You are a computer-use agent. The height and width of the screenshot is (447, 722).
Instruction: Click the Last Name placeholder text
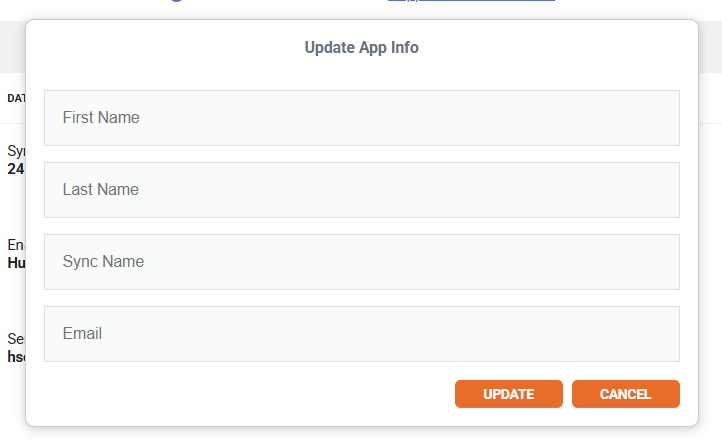coord(100,189)
